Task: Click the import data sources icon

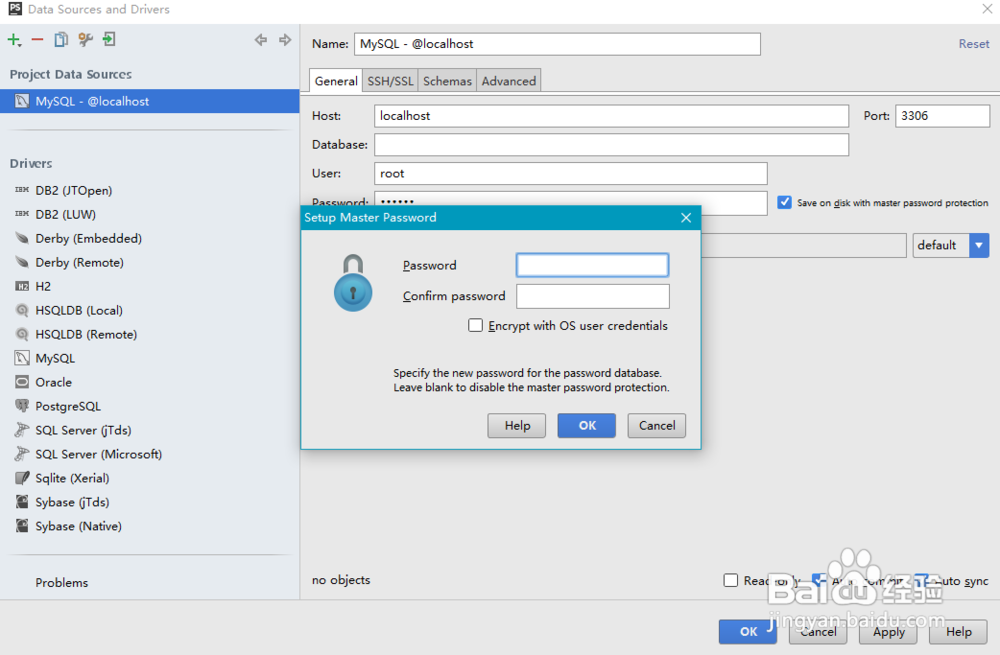Action: click(x=109, y=40)
